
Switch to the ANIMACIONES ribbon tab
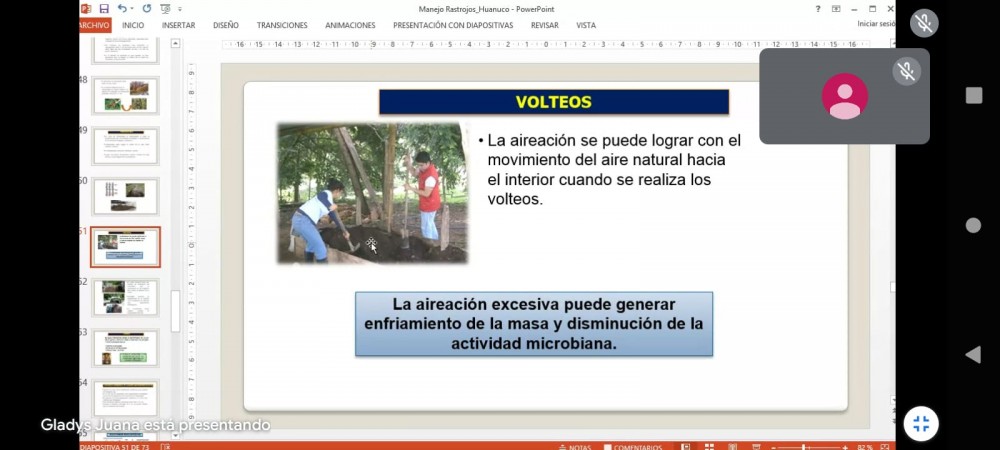350,25
